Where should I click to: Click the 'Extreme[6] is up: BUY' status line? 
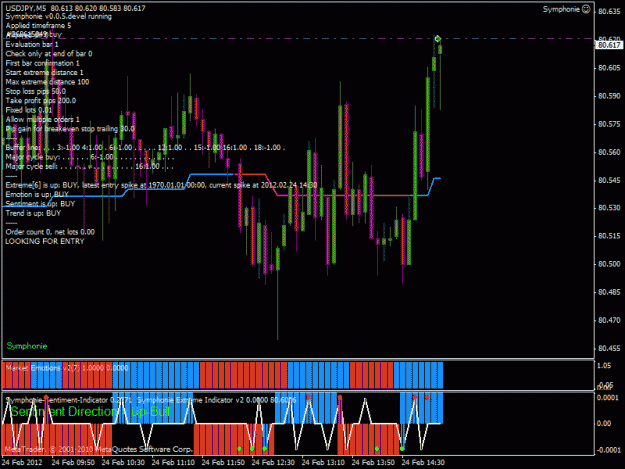pos(161,185)
